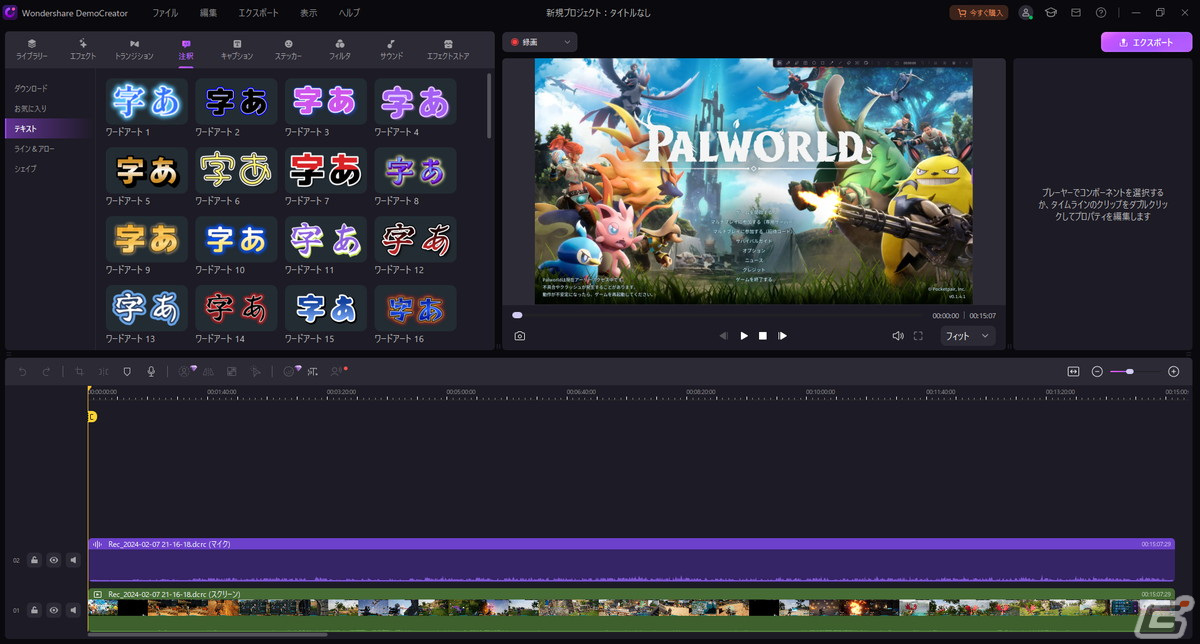
Task: Open the messages envelope icon
Action: pos(1076,13)
